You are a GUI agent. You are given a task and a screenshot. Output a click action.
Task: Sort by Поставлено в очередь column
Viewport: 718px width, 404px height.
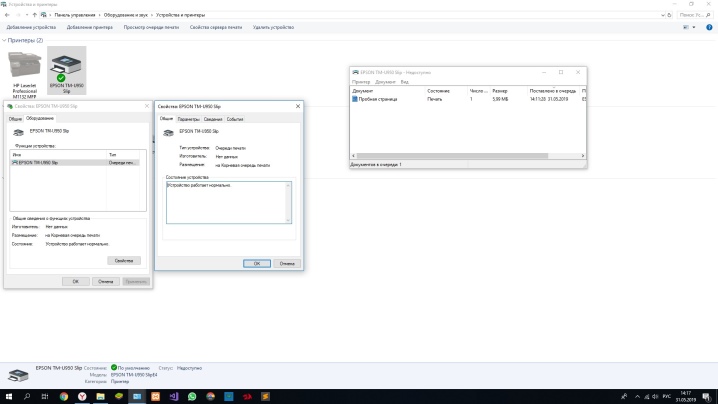(553, 91)
